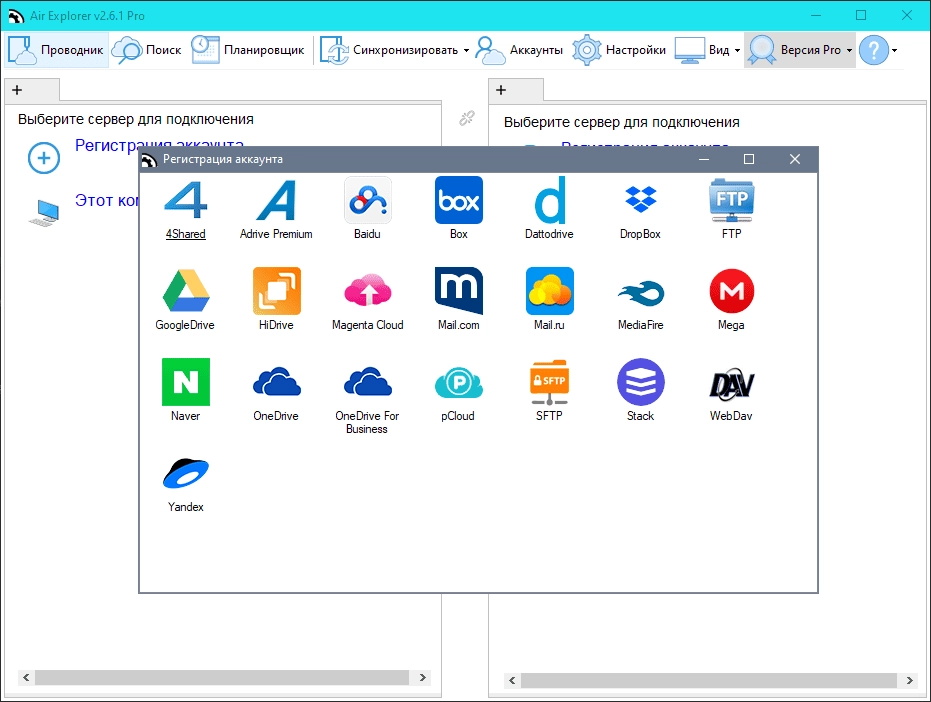The height and width of the screenshot is (702, 931).
Task: Expand the help dropdown arrow
Action: click(x=894, y=50)
